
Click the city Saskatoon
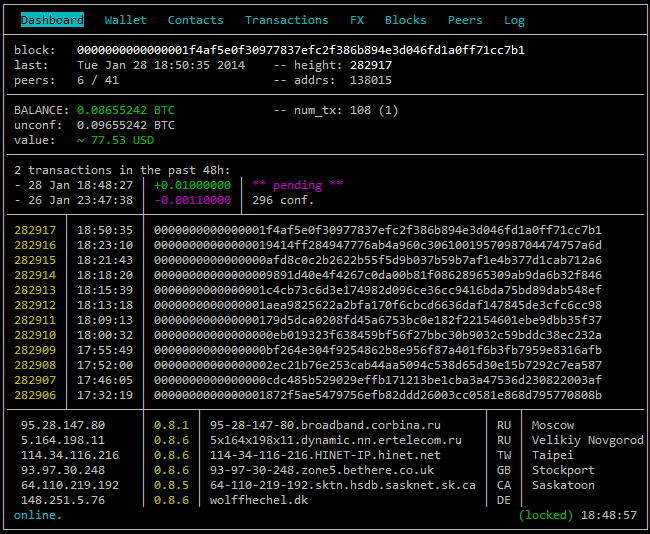(563, 485)
